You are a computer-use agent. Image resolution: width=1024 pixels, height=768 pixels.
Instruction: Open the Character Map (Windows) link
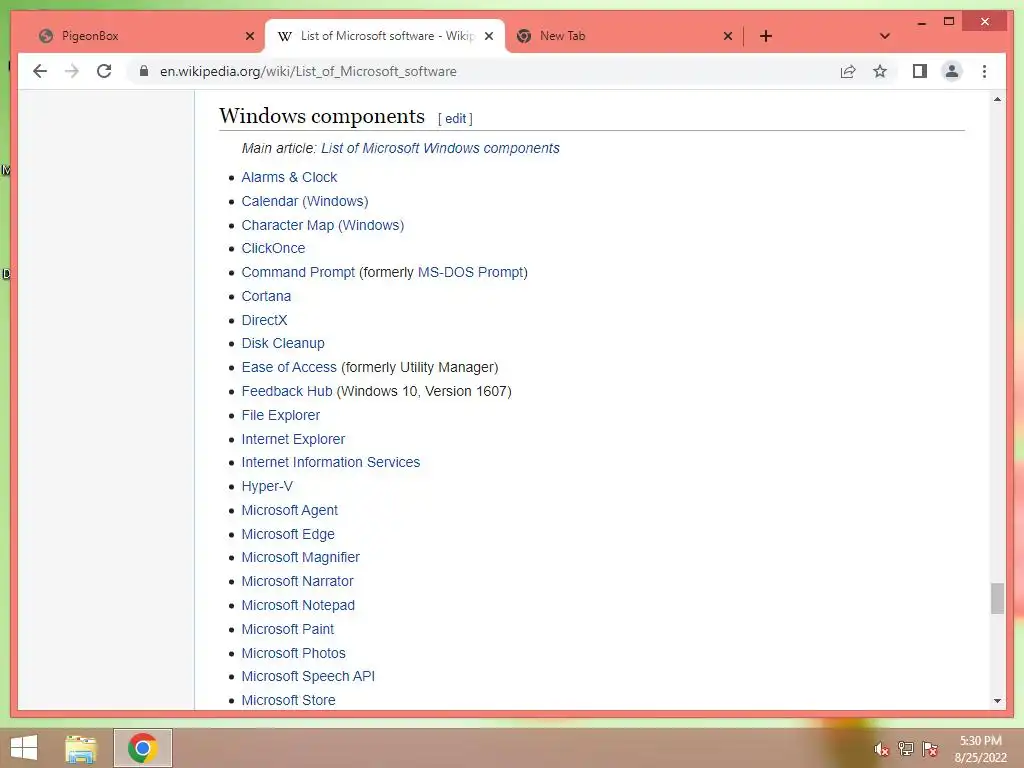(323, 225)
